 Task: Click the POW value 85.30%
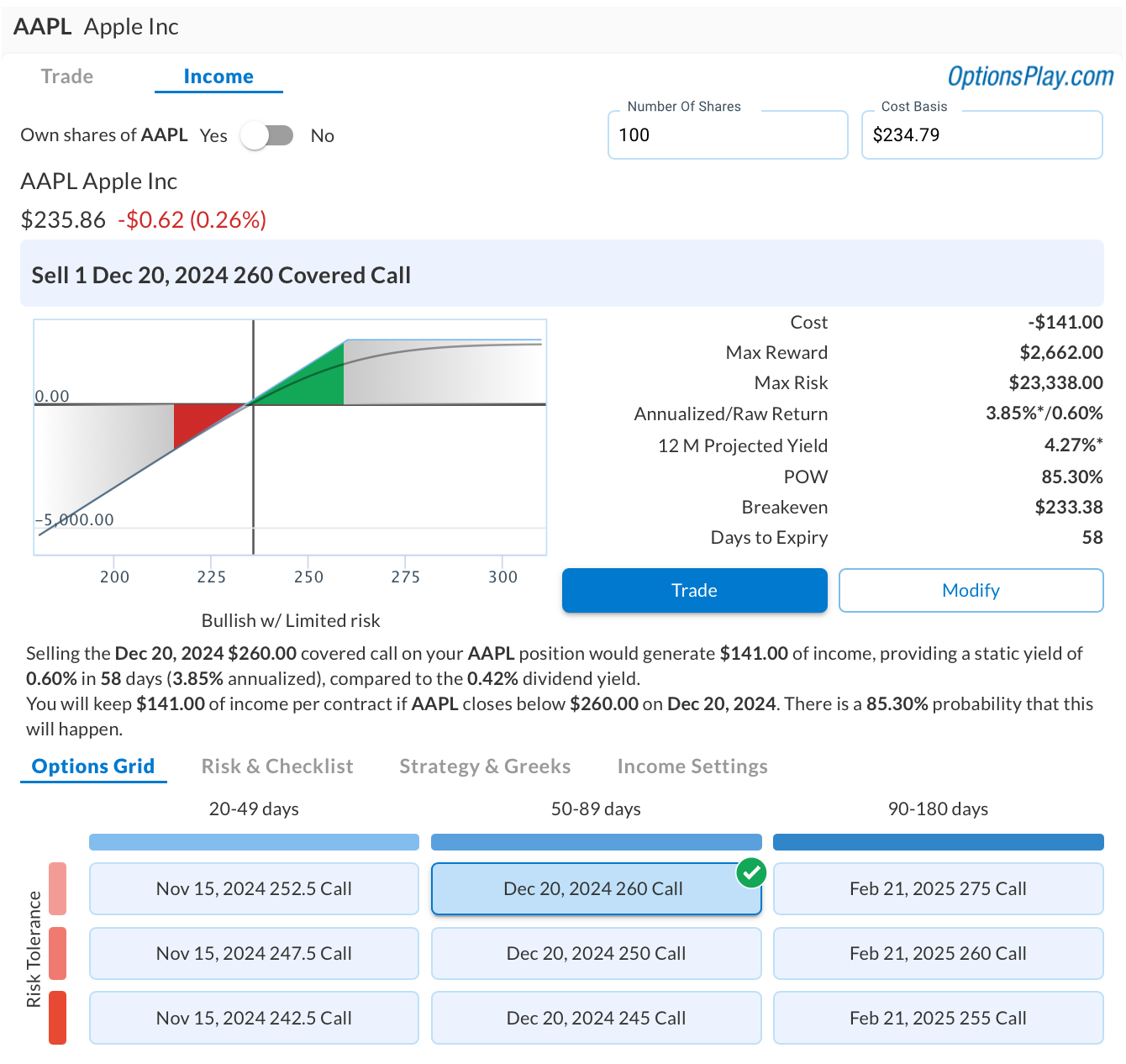[1072, 477]
